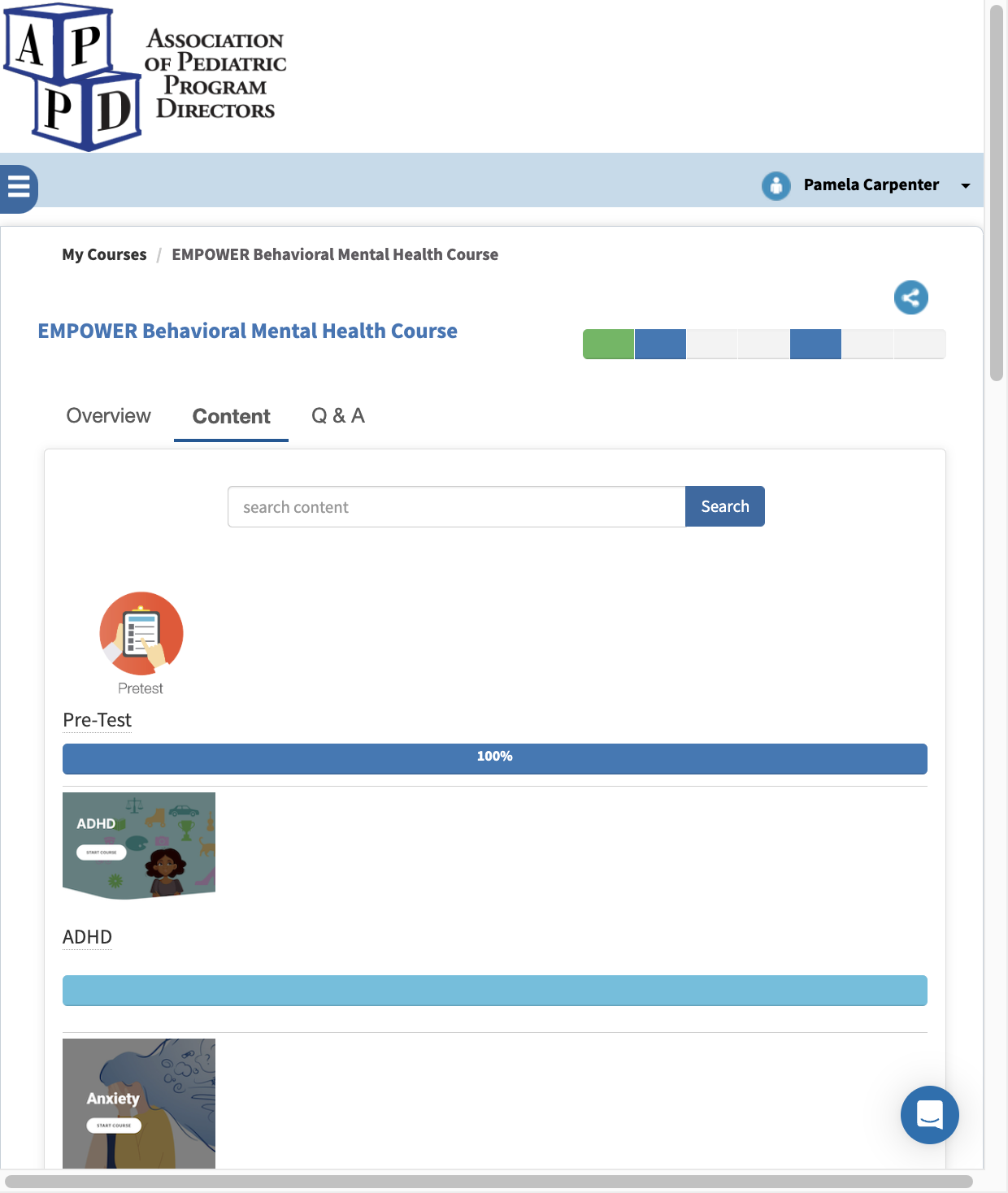Image resolution: width=1008 pixels, height=1193 pixels.
Task: Click the Pretest clipboard icon
Action: pyautogui.click(x=141, y=633)
